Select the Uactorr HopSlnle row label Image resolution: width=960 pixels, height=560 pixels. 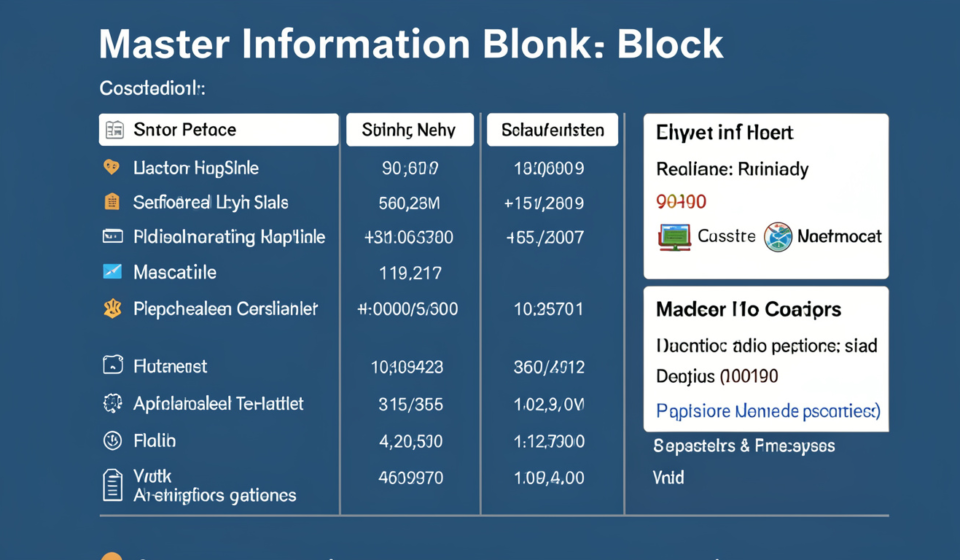coord(196,168)
